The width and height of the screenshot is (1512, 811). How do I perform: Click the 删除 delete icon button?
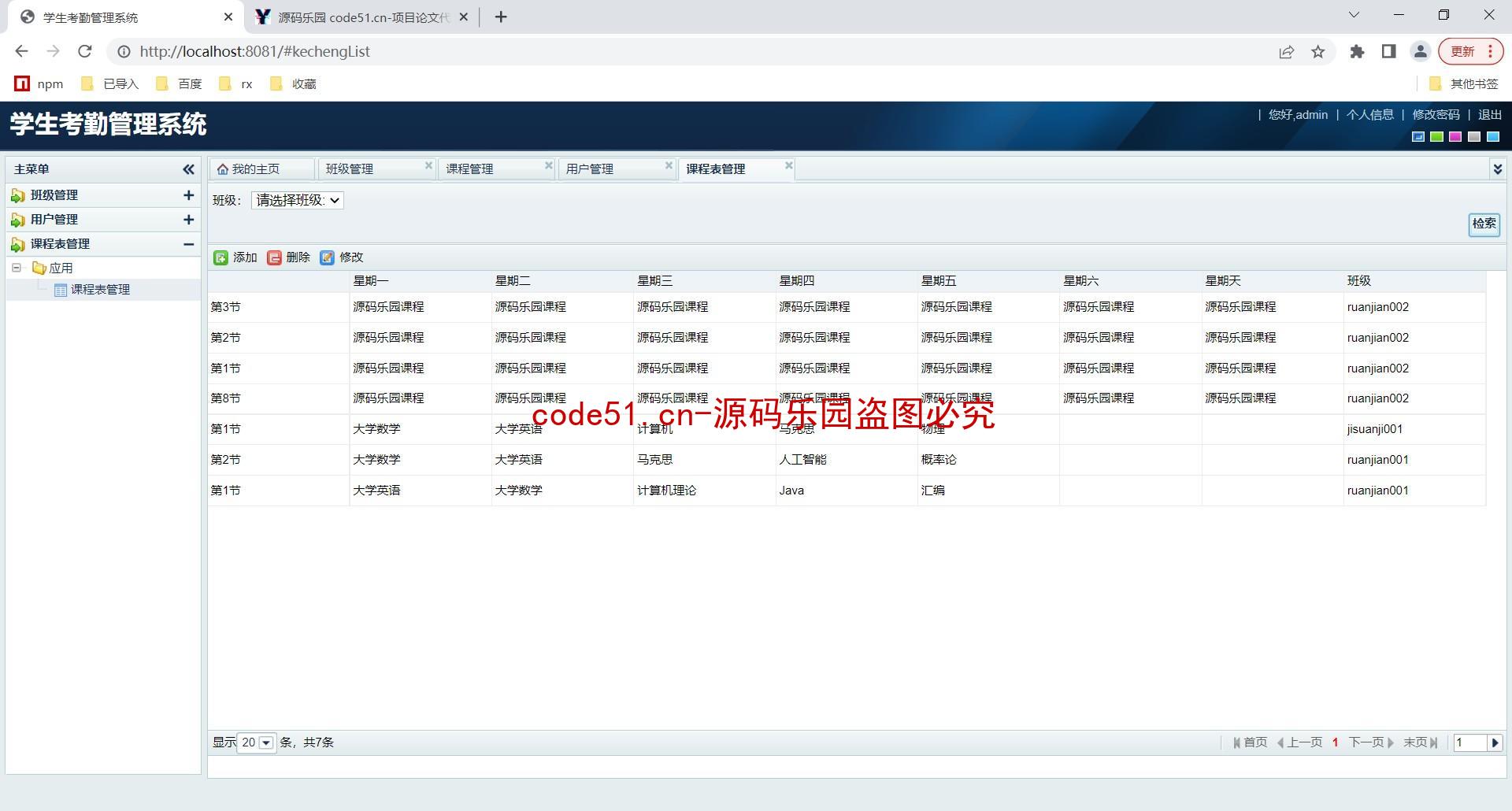[x=288, y=257]
